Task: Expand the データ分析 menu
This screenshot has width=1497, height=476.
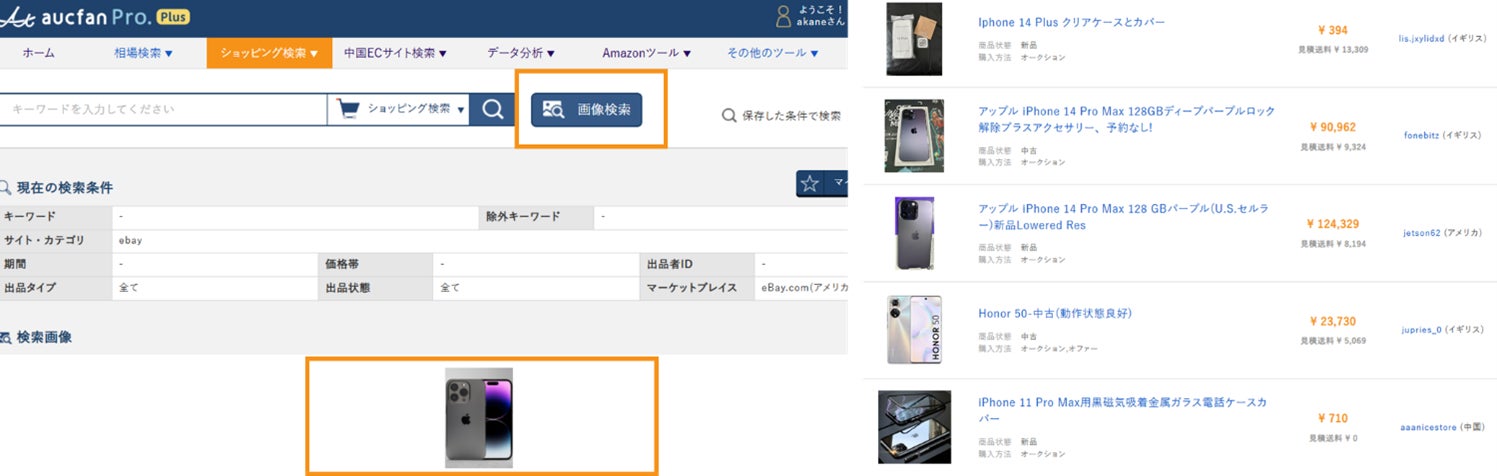Action: [x=521, y=53]
